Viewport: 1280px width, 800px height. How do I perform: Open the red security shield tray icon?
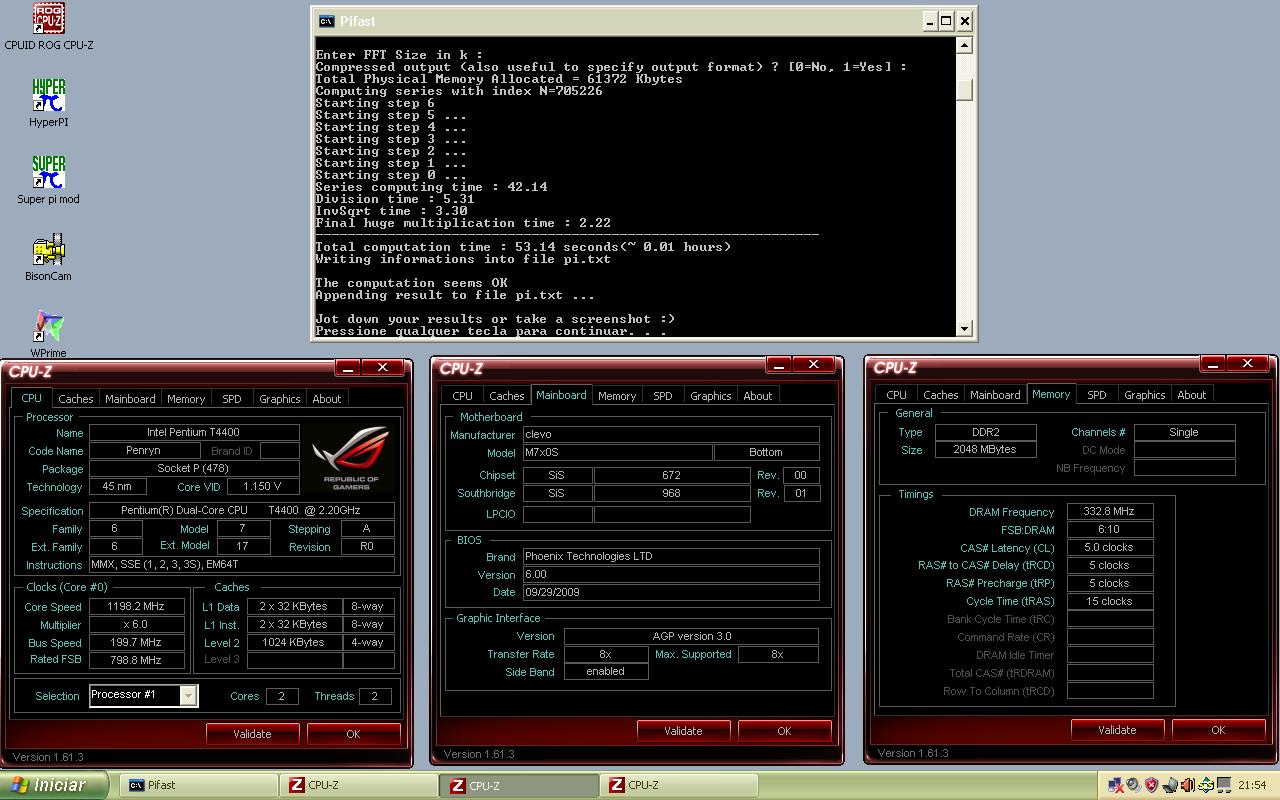pyautogui.click(x=1151, y=785)
